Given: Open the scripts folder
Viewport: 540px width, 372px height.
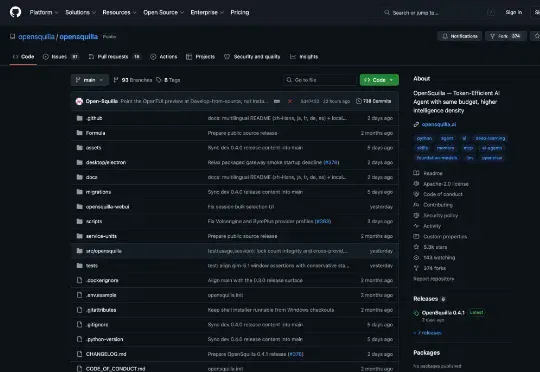Looking at the screenshot, I should pyautogui.click(x=94, y=221).
